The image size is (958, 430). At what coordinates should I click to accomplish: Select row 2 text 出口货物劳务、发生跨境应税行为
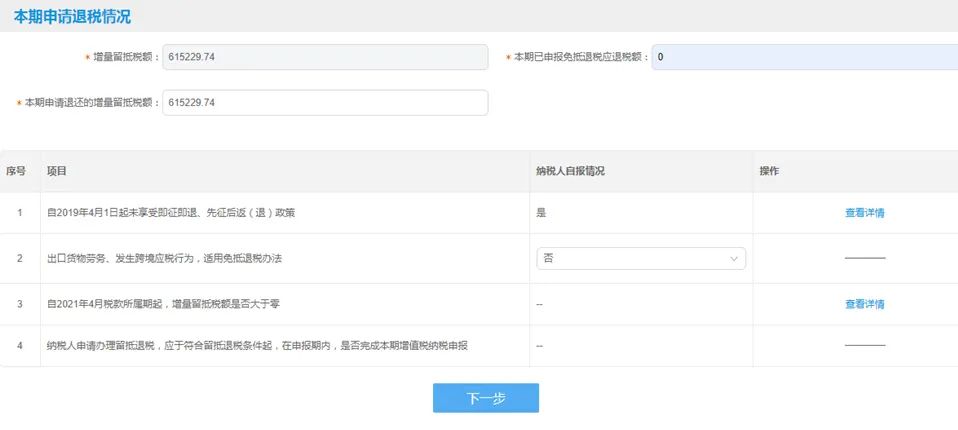point(120,258)
